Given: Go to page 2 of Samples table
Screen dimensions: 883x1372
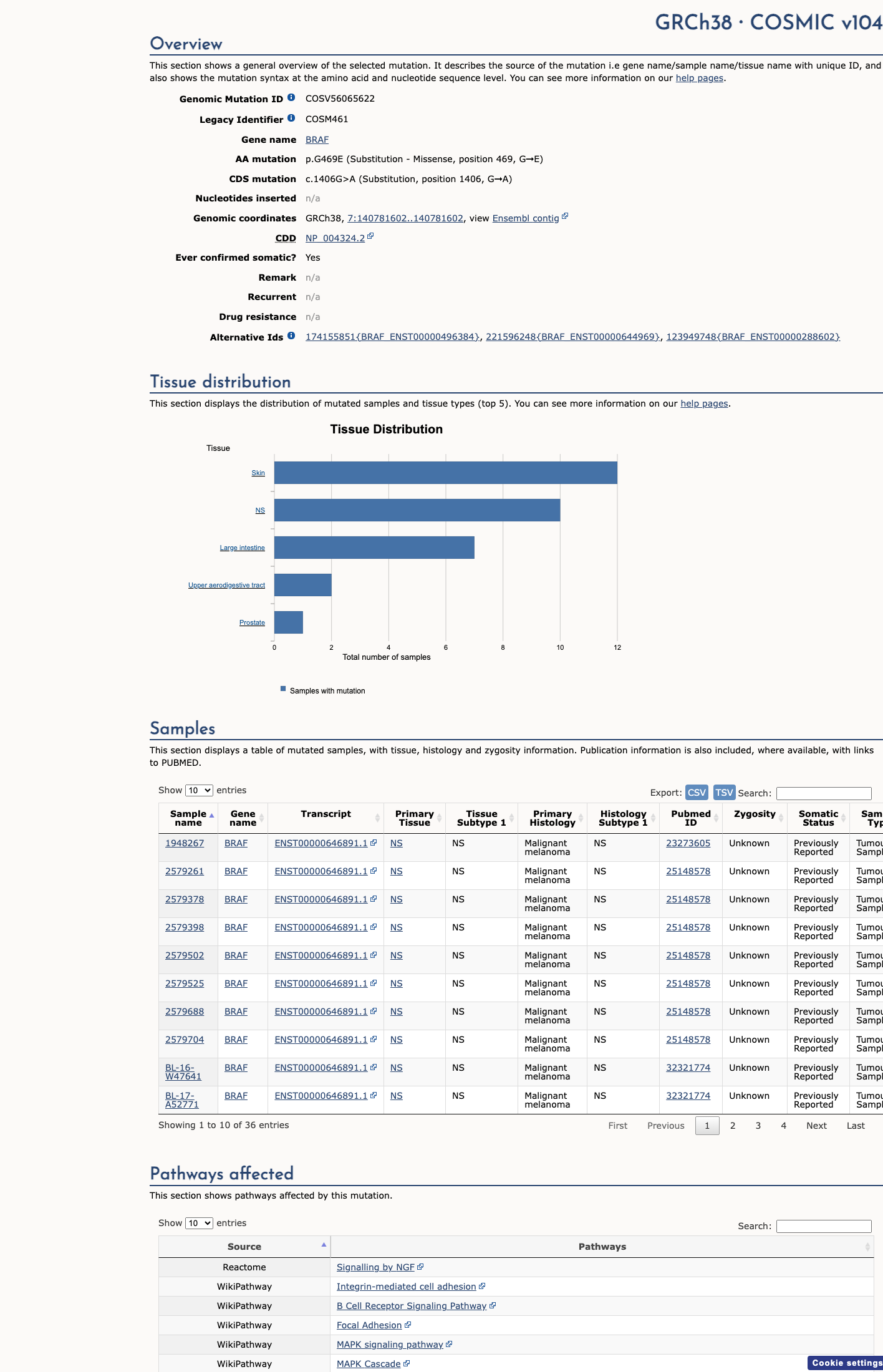Looking at the screenshot, I should point(733,1126).
